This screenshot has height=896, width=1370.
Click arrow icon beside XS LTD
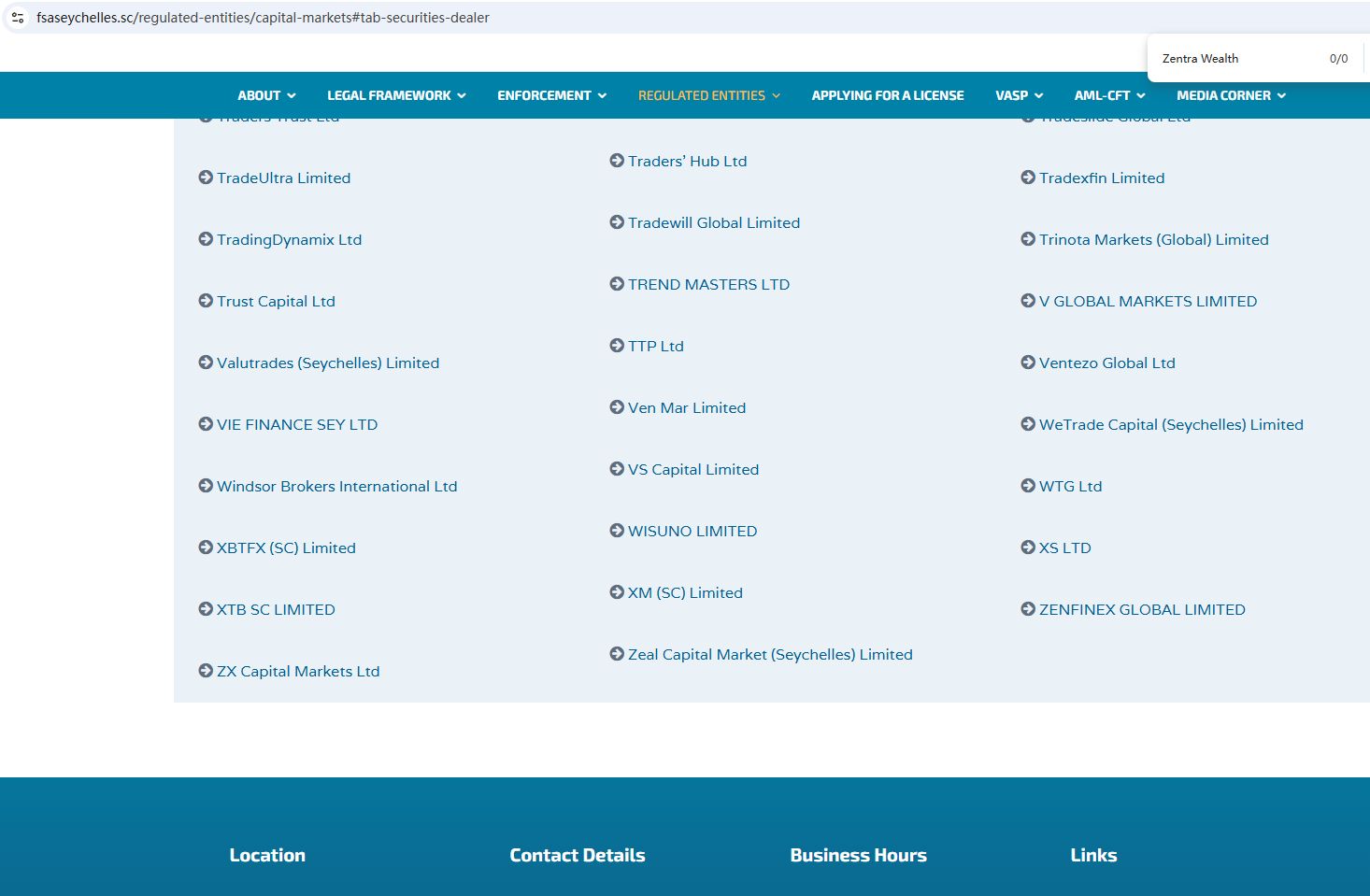(x=1028, y=548)
